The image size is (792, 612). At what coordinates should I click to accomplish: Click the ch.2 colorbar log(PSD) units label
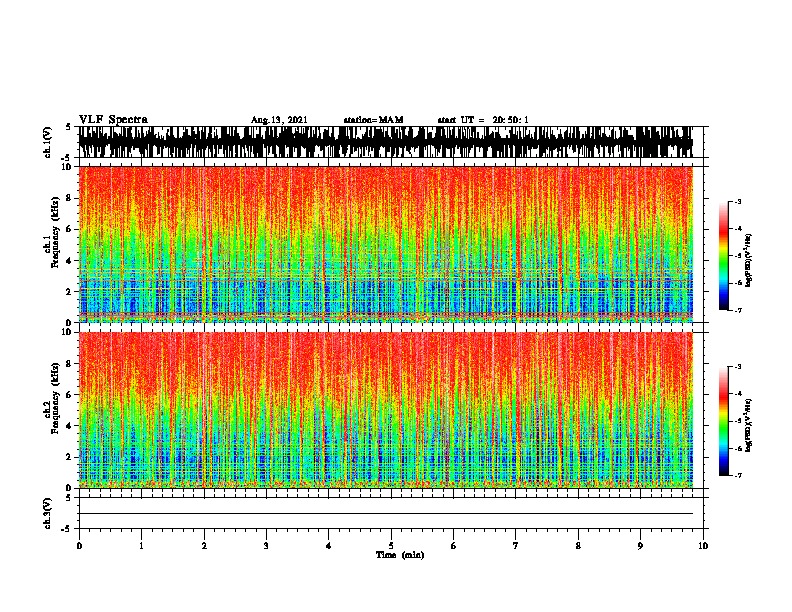pos(749,425)
